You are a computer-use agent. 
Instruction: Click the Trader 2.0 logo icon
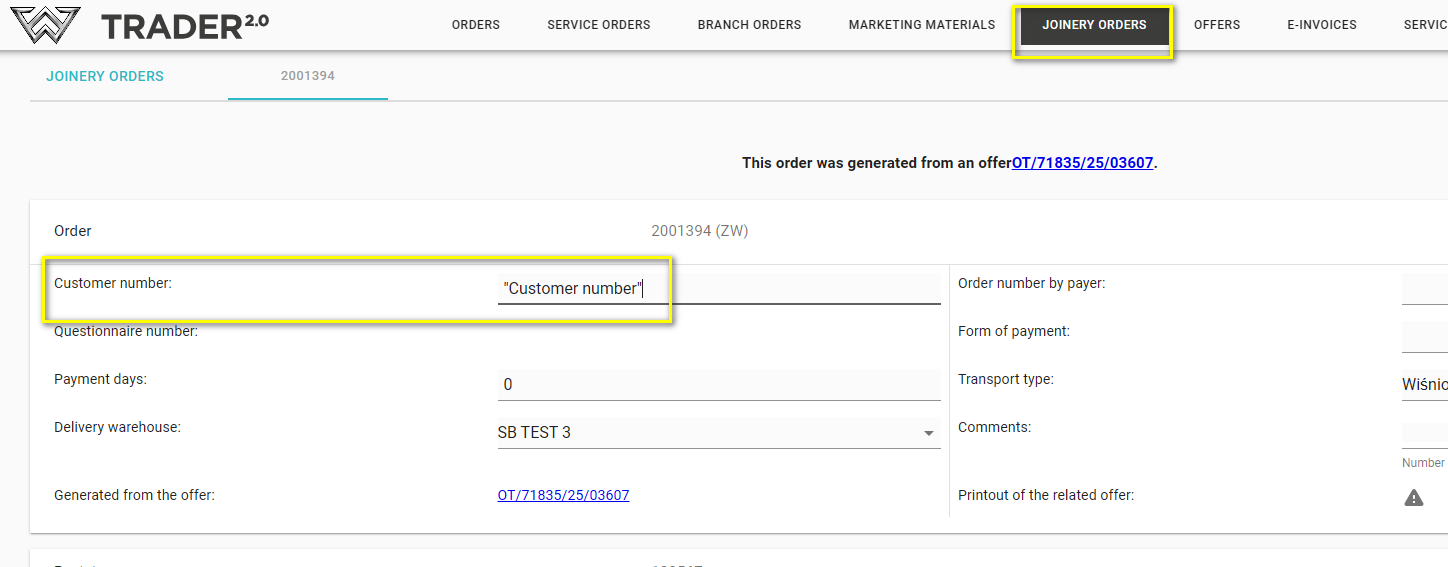tap(45, 25)
